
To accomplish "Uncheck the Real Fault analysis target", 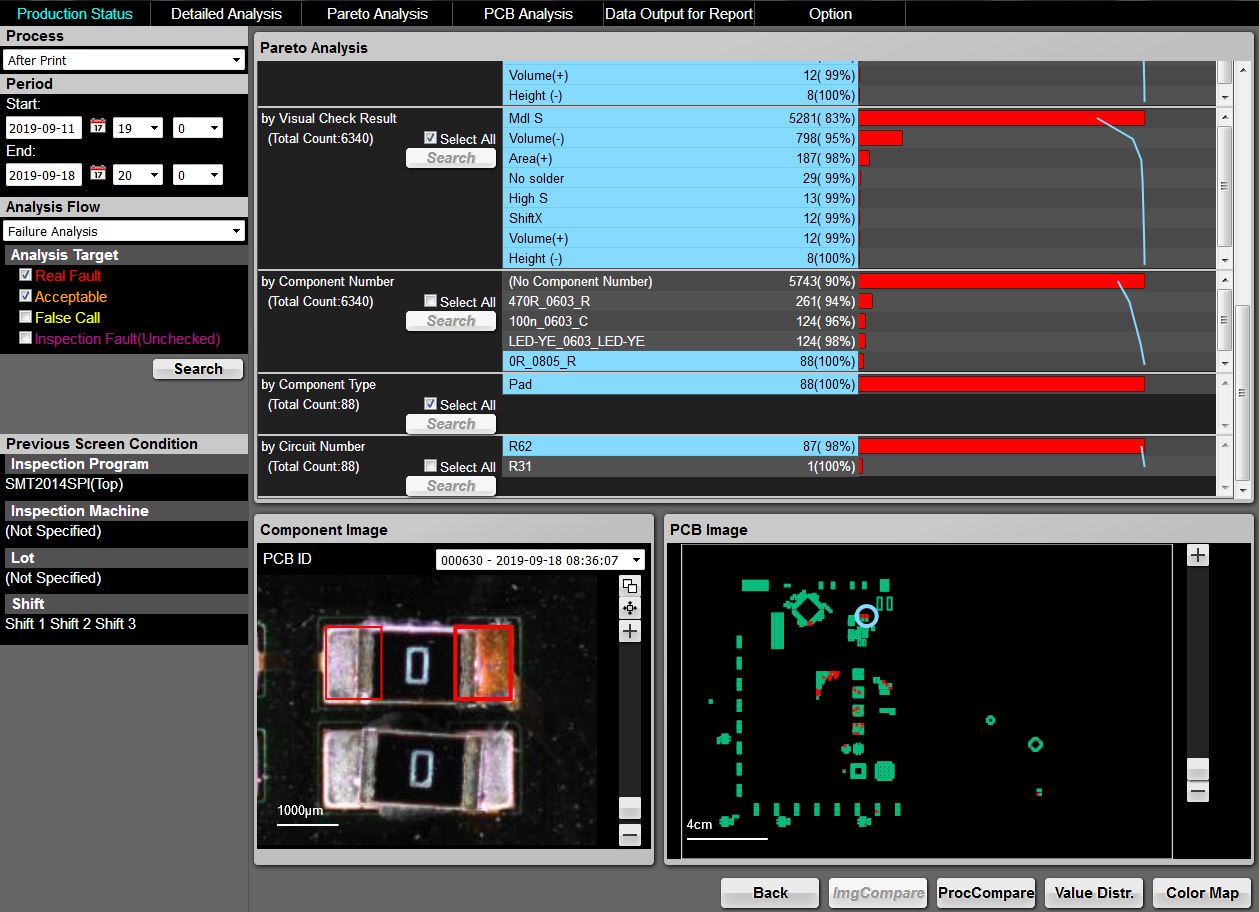I will coord(25,275).
